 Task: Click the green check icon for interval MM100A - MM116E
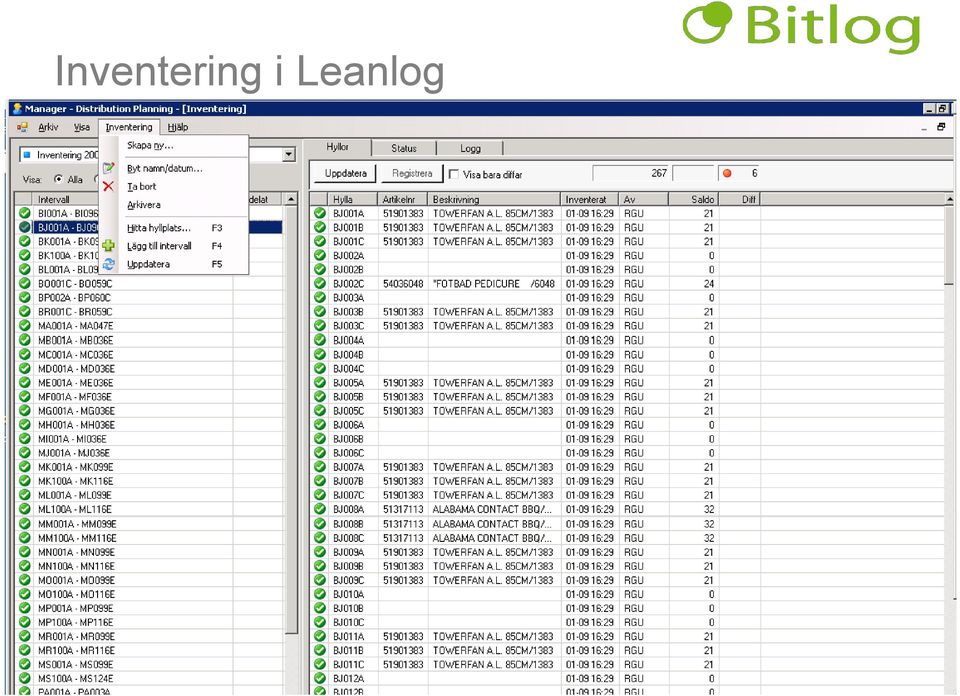tap(24, 538)
